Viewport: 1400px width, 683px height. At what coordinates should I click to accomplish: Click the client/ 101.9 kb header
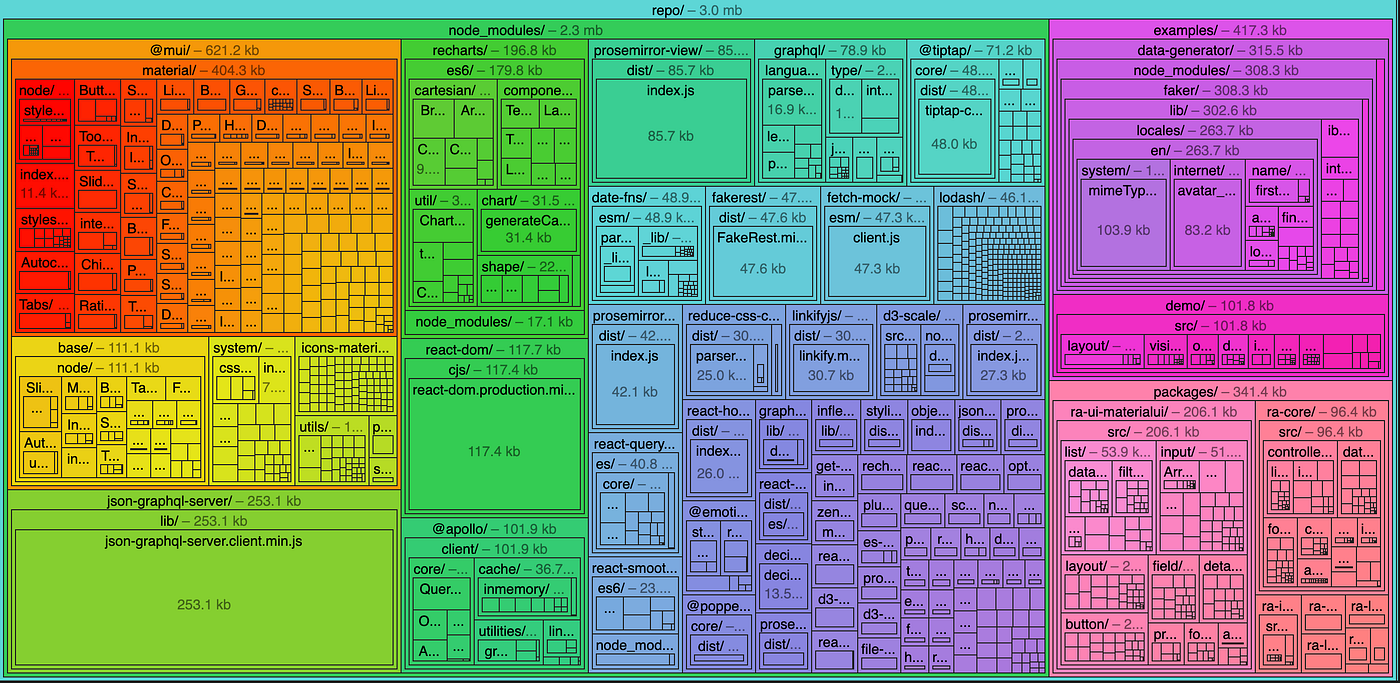[494, 549]
